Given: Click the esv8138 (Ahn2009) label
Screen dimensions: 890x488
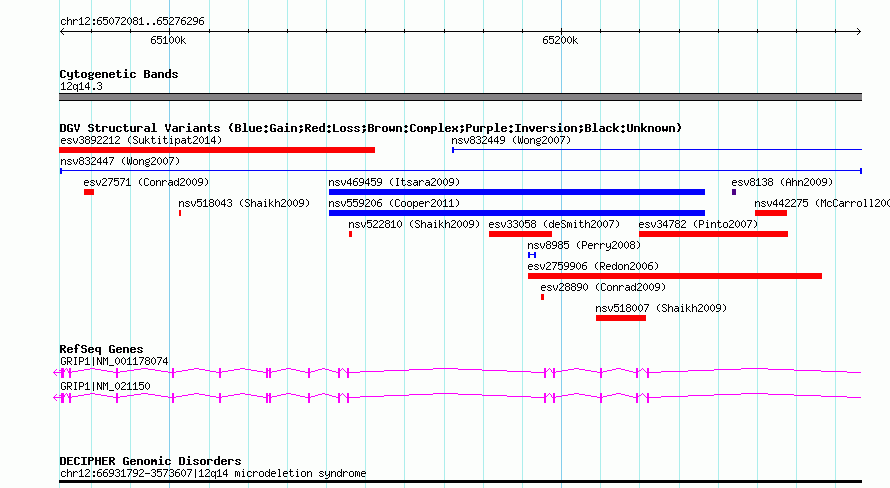Looking at the screenshot, I should click(782, 182).
